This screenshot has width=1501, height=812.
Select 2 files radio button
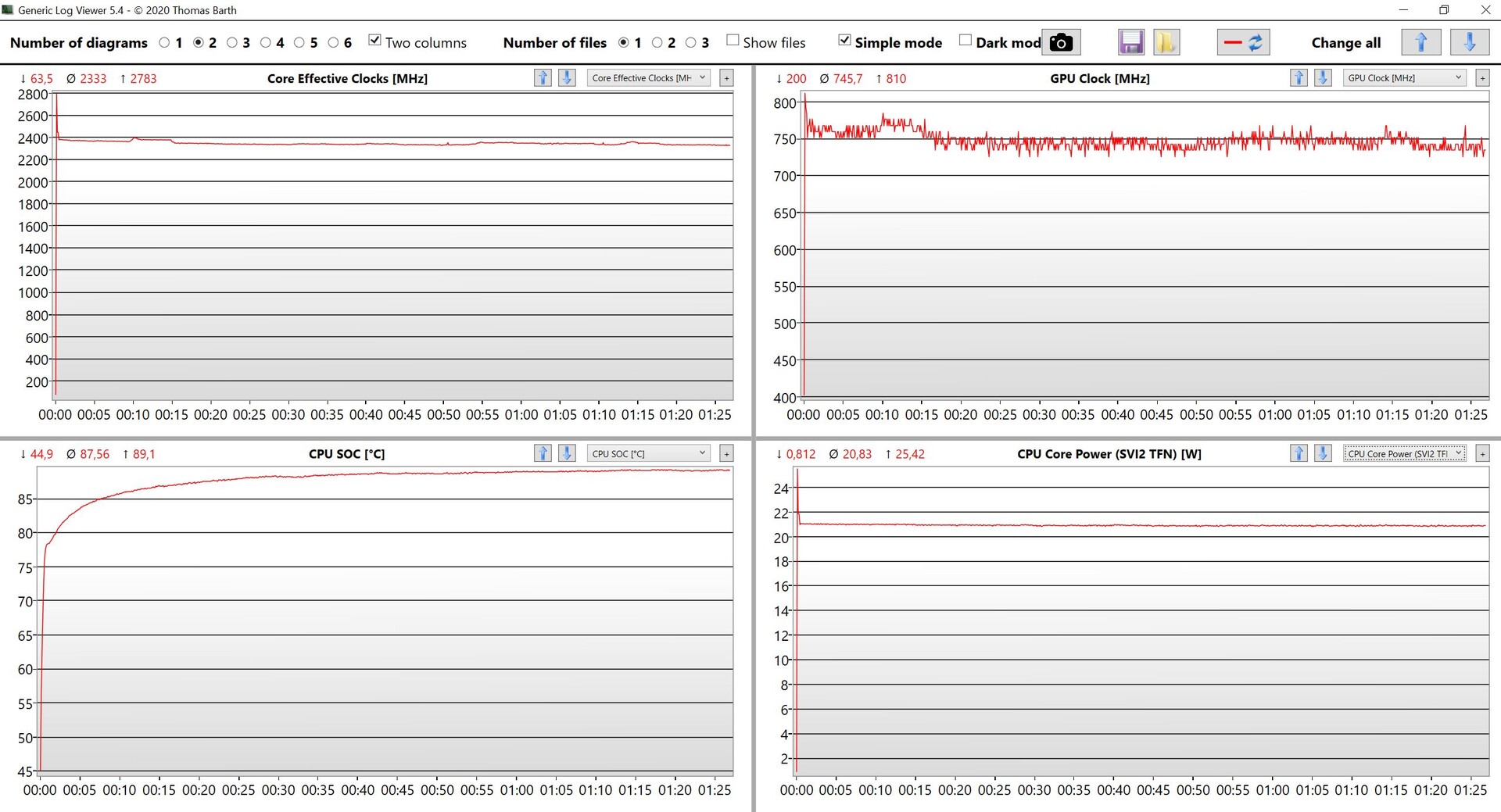pos(657,43)
